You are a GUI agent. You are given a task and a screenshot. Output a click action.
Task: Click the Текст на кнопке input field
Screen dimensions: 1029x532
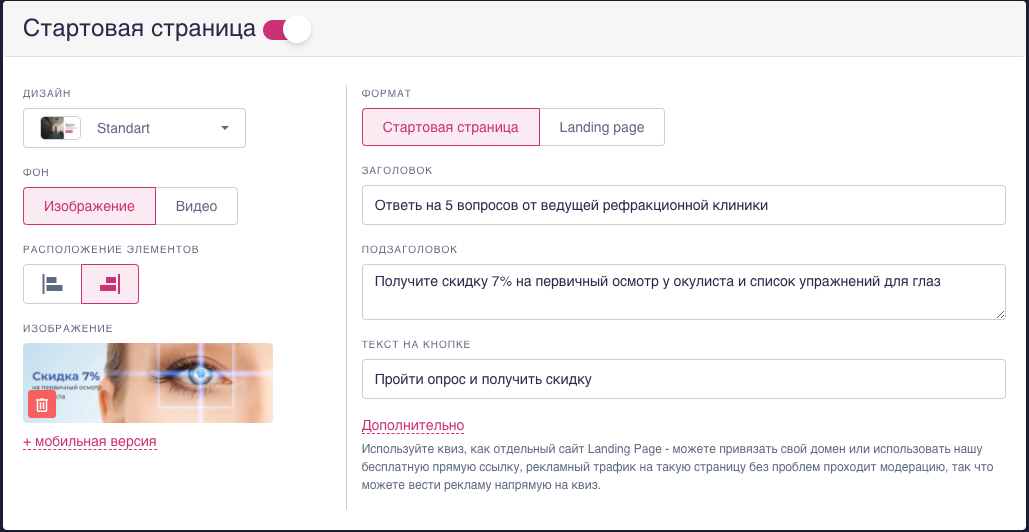click(x=683, y=379)
